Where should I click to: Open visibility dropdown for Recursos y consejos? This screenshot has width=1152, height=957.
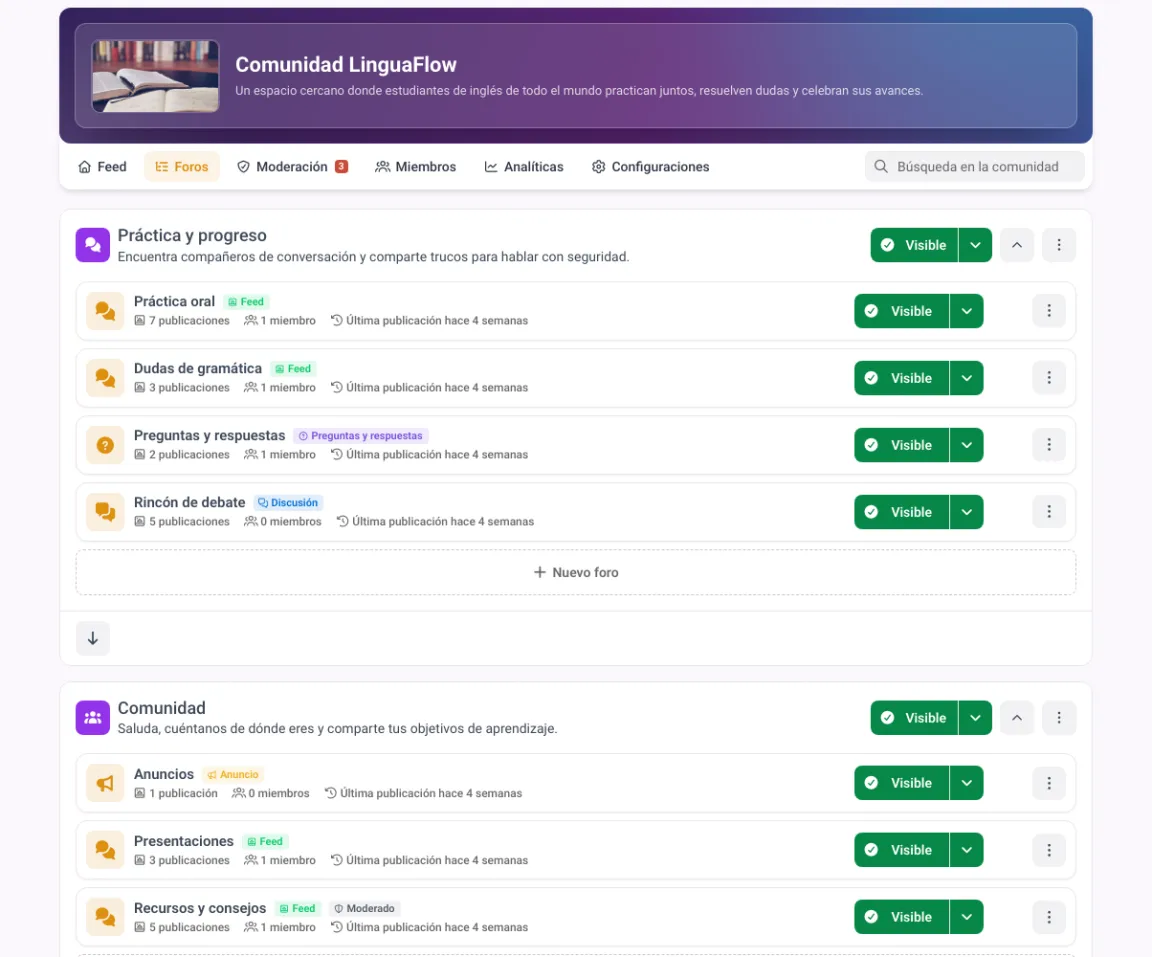[967, 917]
